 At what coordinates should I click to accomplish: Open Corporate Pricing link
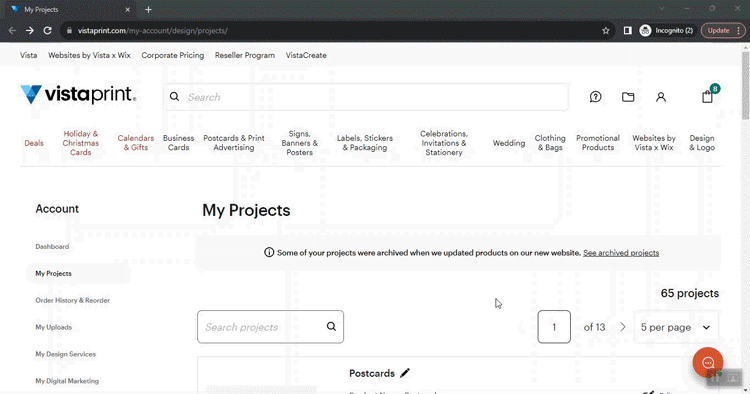[x=173, y=55]
